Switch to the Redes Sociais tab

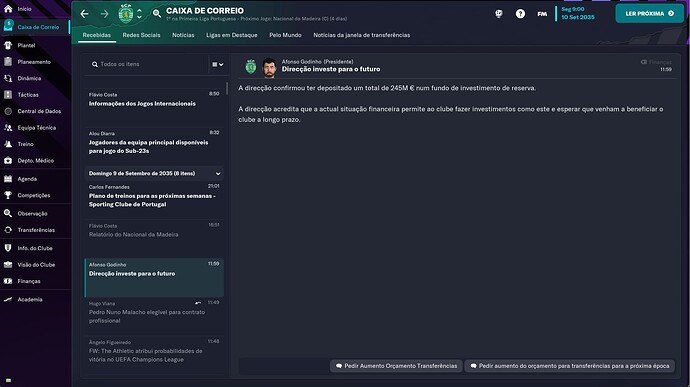click(x=141, y=35)
